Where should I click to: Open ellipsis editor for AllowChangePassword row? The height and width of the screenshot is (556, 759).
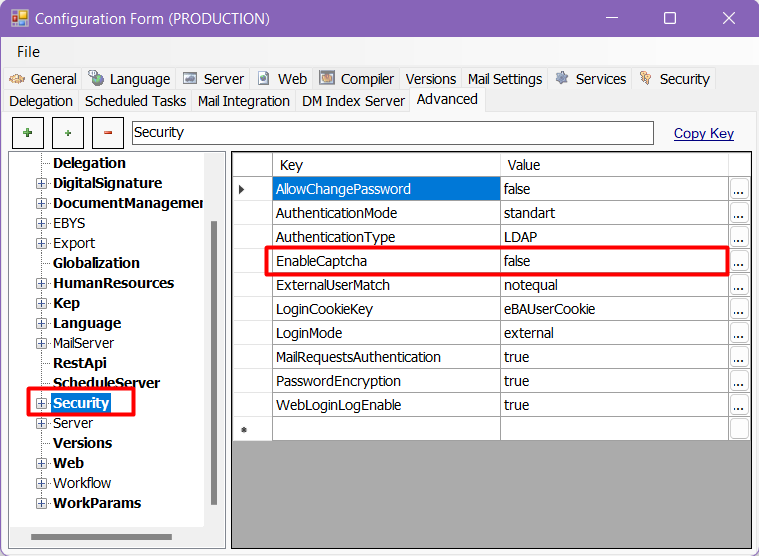tap(739, 189)
